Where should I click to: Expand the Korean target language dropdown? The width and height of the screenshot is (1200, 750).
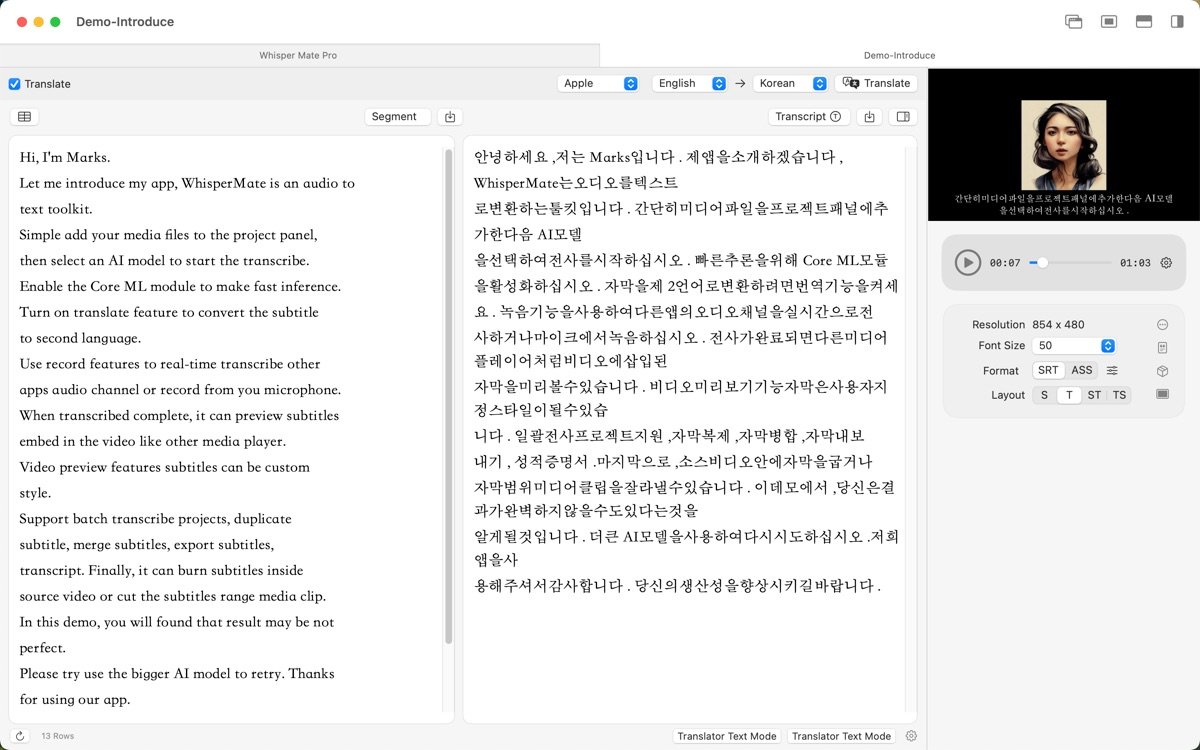(791, 84)
